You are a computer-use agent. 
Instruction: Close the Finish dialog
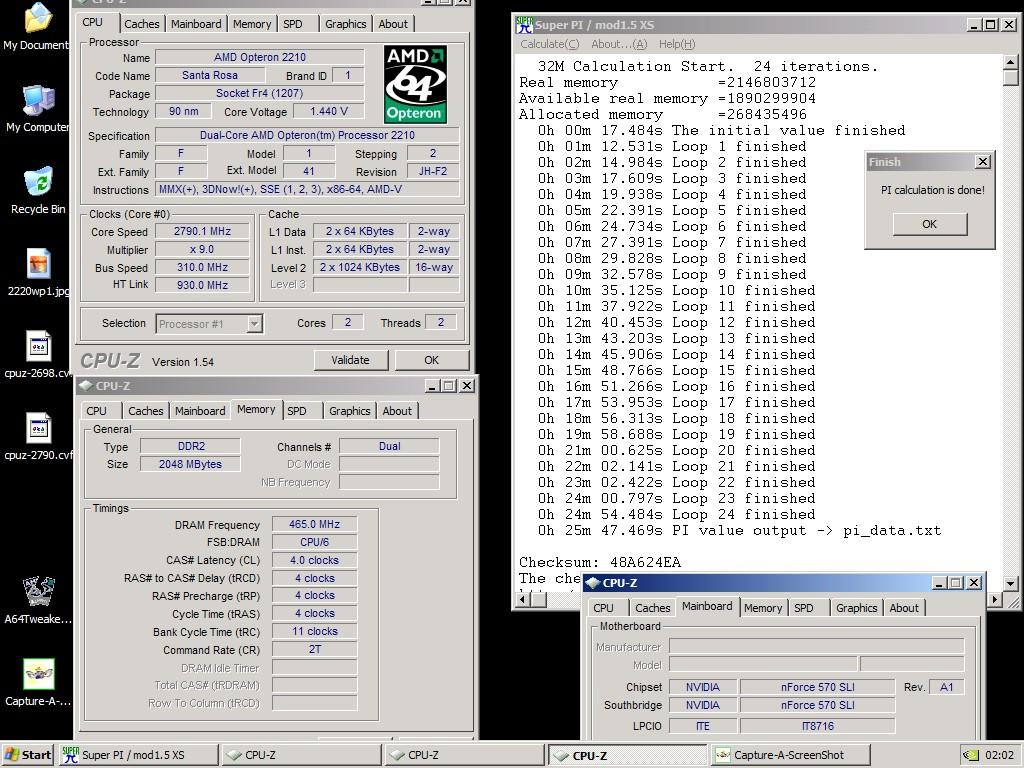click(x=982, y=161)
